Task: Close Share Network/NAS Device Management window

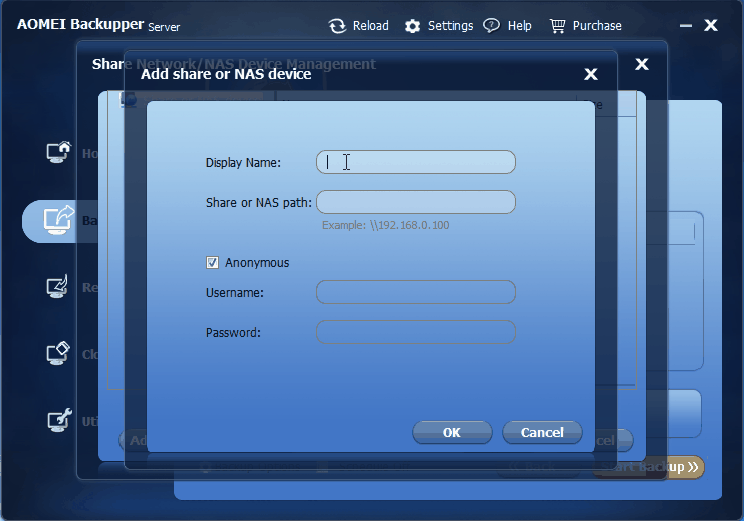Action: click(642, 64)
